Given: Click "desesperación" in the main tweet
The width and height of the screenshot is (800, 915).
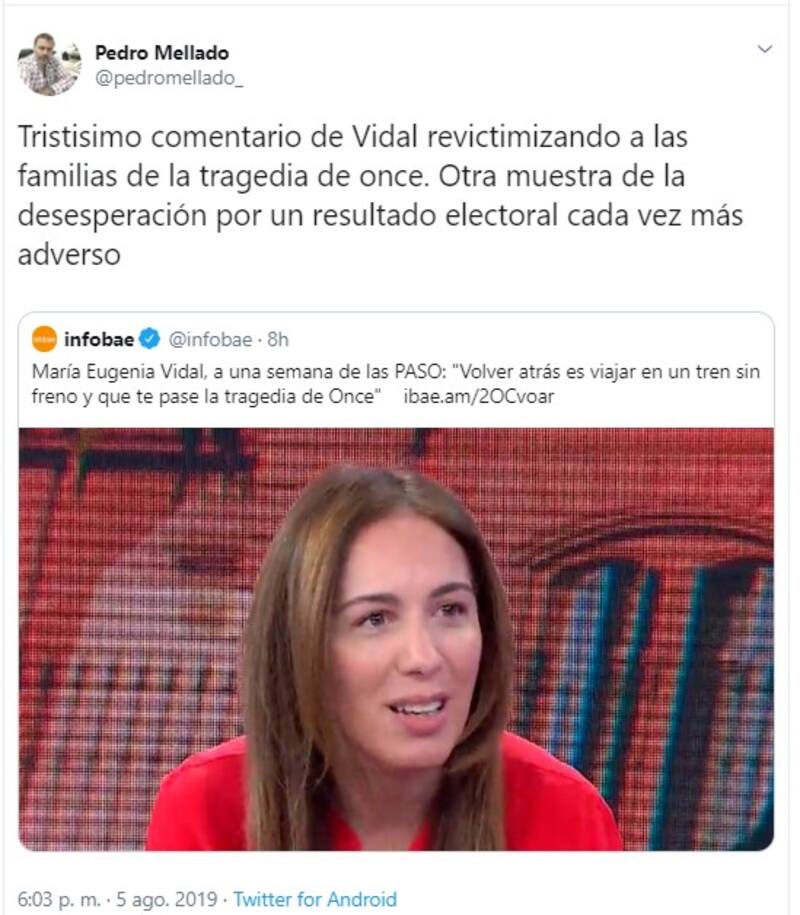Looking at the screenshot, I should click(112, 216).
